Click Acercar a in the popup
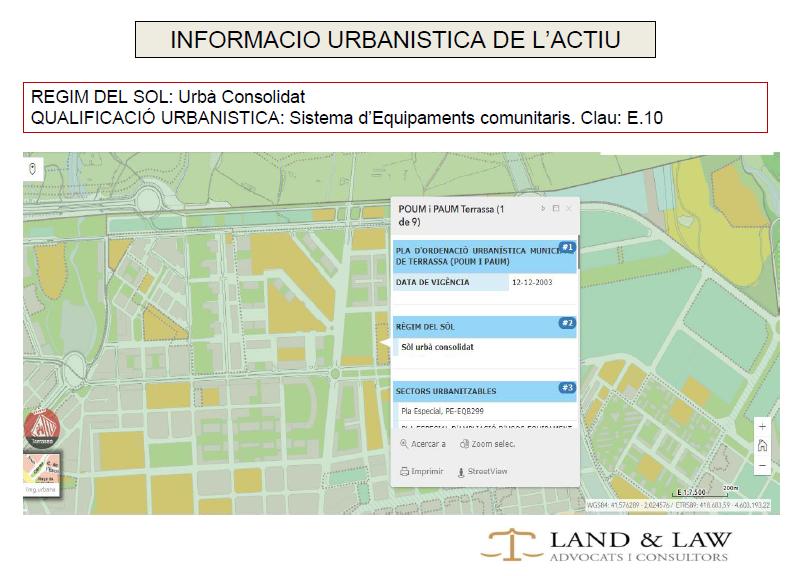Screen dimensions: 786x576 click(422, 444)
